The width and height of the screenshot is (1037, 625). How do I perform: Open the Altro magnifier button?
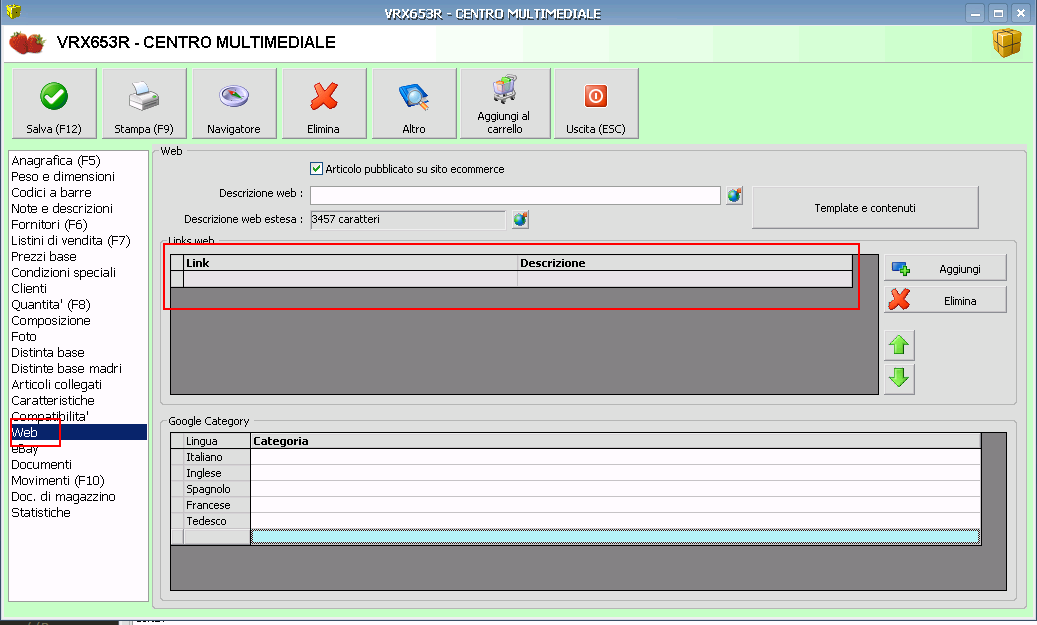click(414, 104)
